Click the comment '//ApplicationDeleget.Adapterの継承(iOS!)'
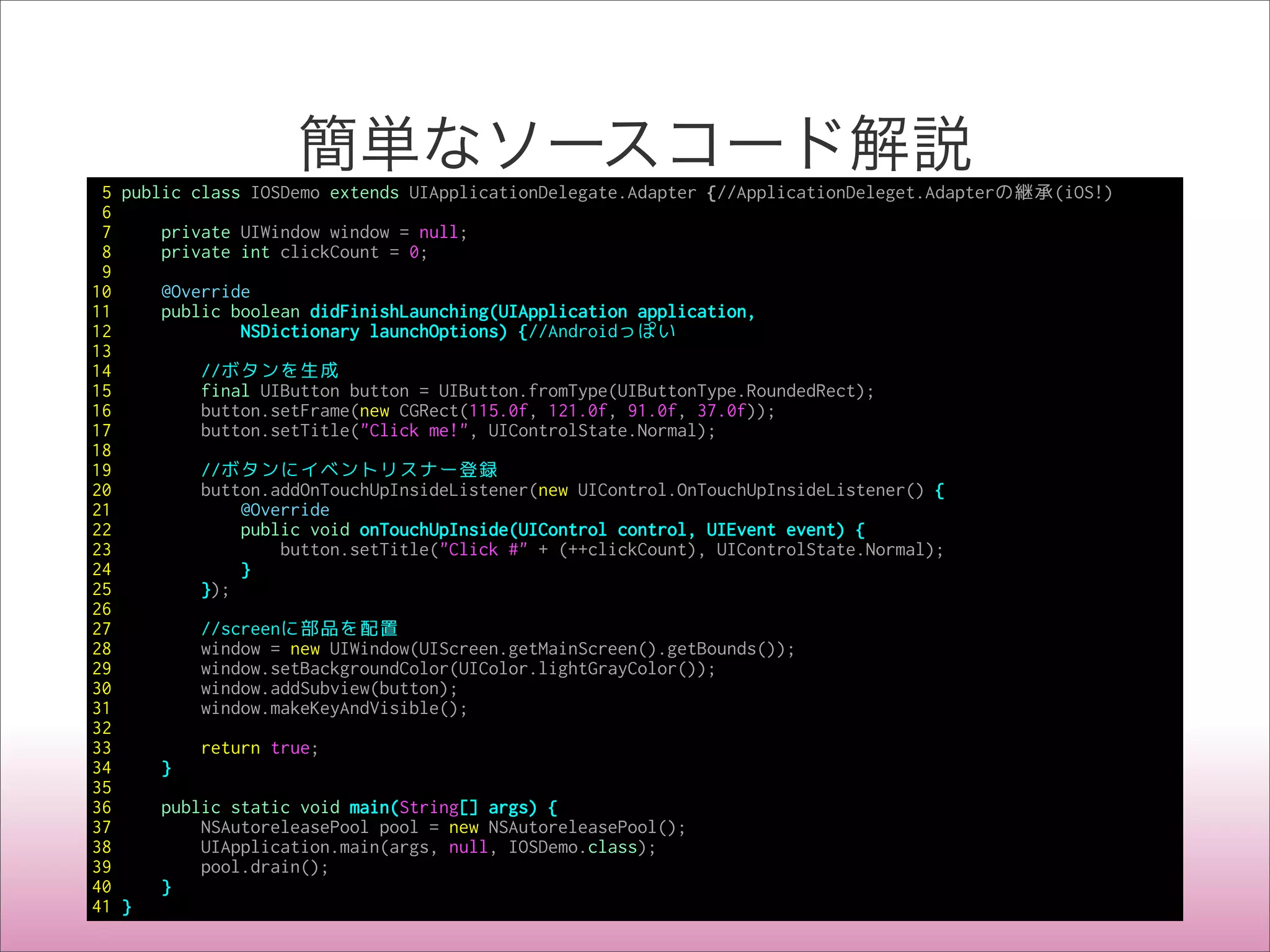Image resolution: width=1270 pixels, height=952 pixels. (915, 193)
